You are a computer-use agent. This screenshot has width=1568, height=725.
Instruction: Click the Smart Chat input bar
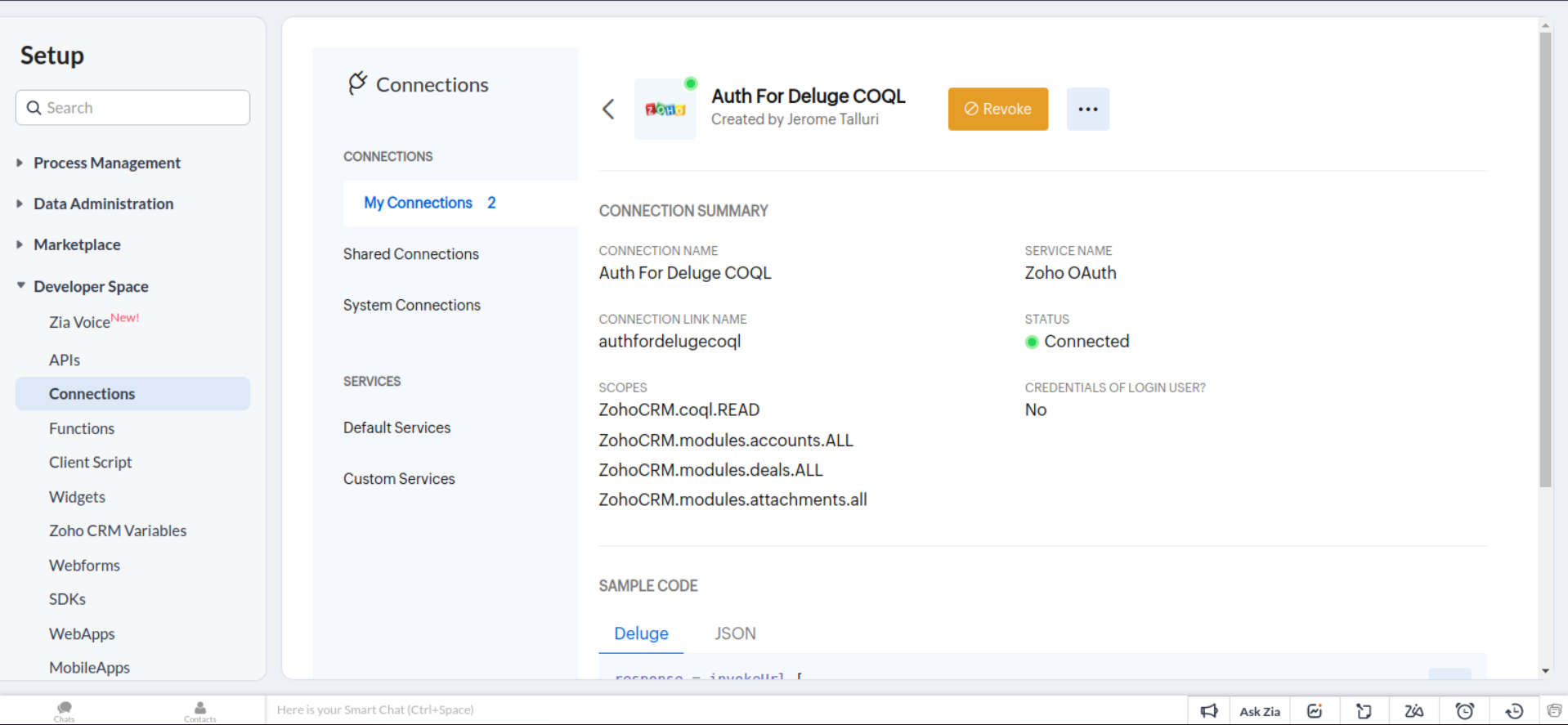click(x=726, y=709)
